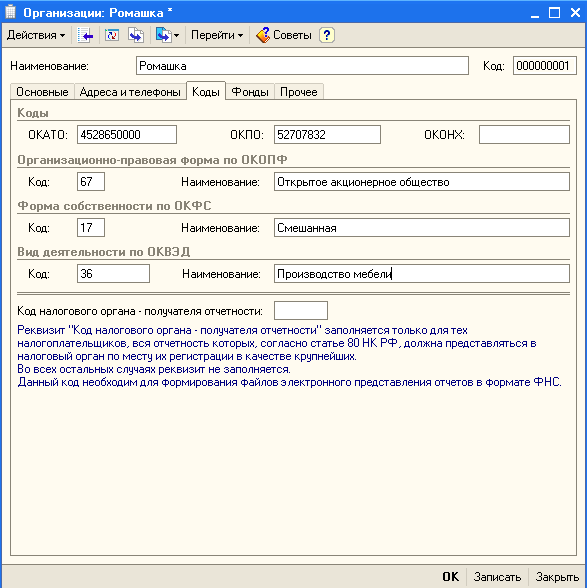Click the ОКОПФ code field with 67

click(91, 182)
